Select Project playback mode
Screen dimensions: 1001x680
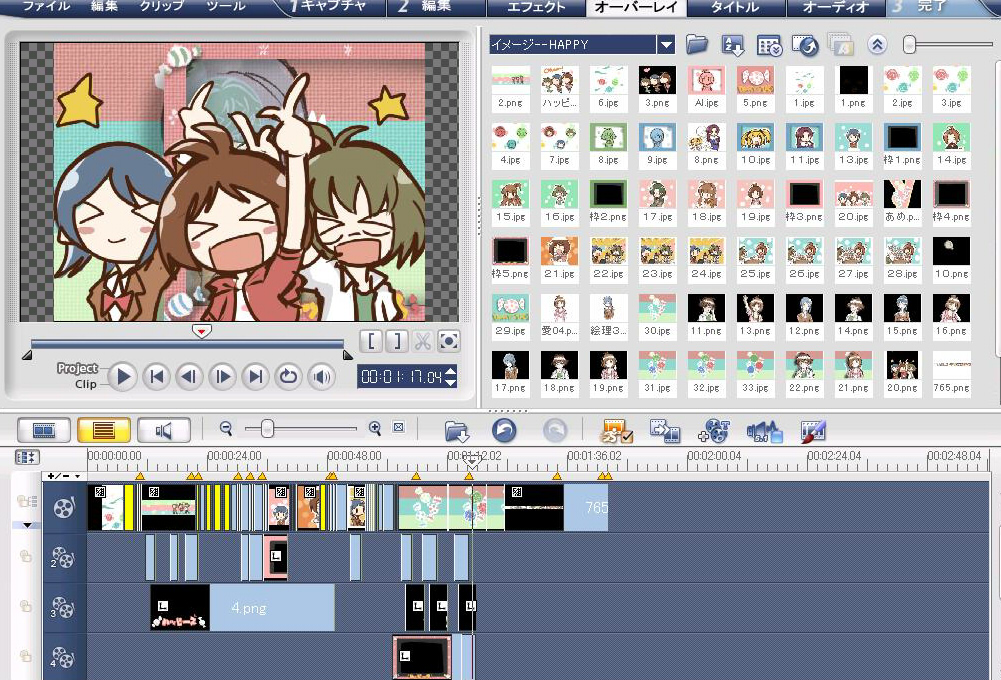coord(77,368)
